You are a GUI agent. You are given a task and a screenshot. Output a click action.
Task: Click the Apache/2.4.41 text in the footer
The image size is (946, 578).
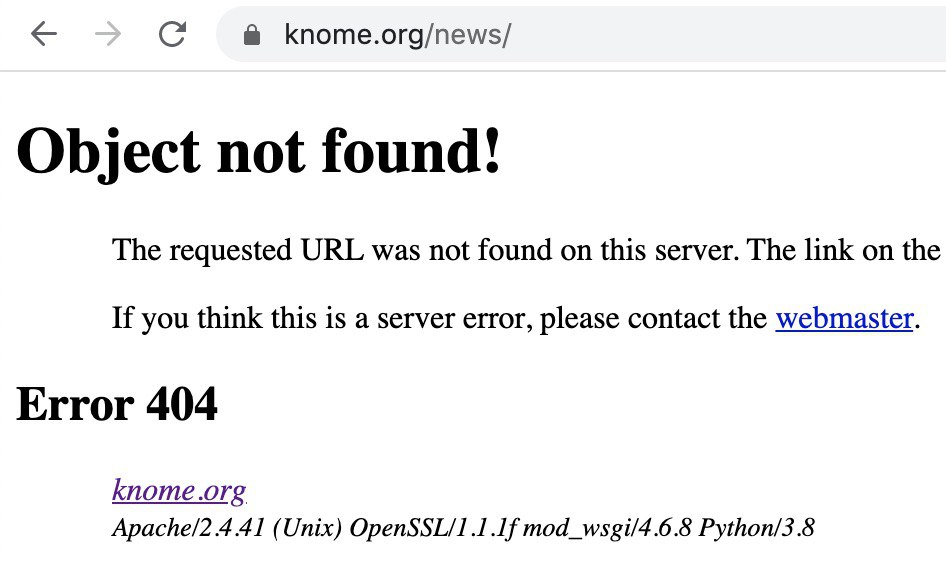coord(188,527)
